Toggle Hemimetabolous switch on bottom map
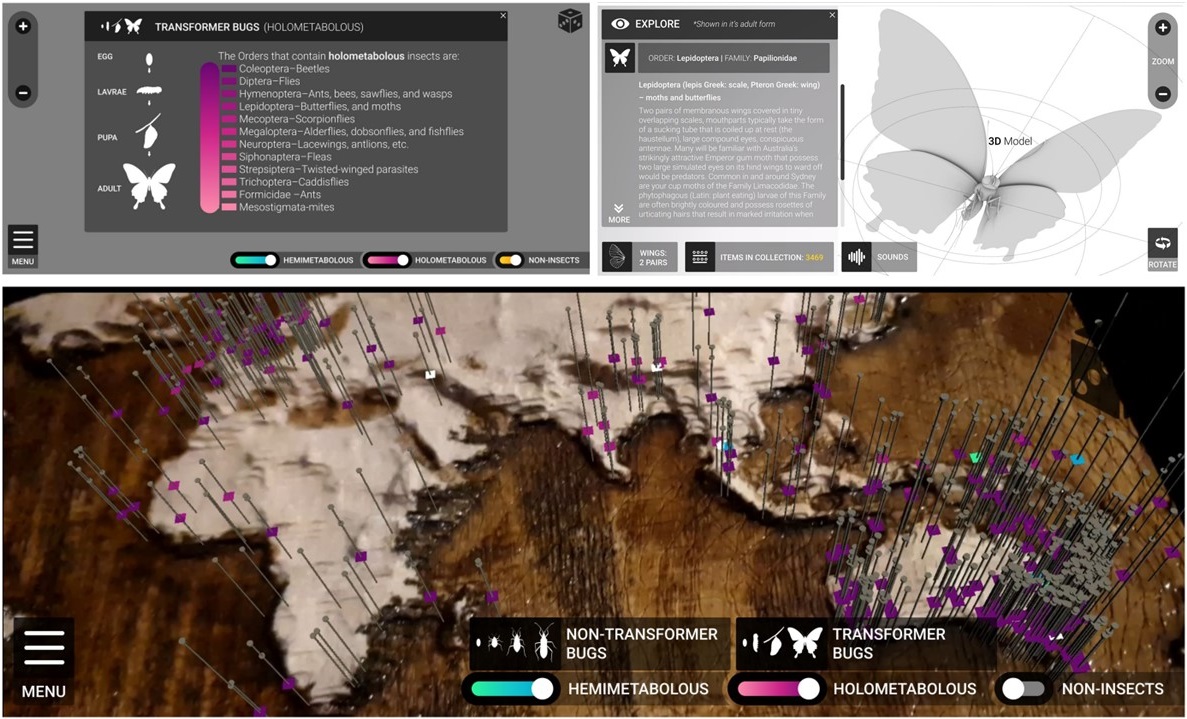The height and width of the screenshot is (719, 1187). pos(512,689)
